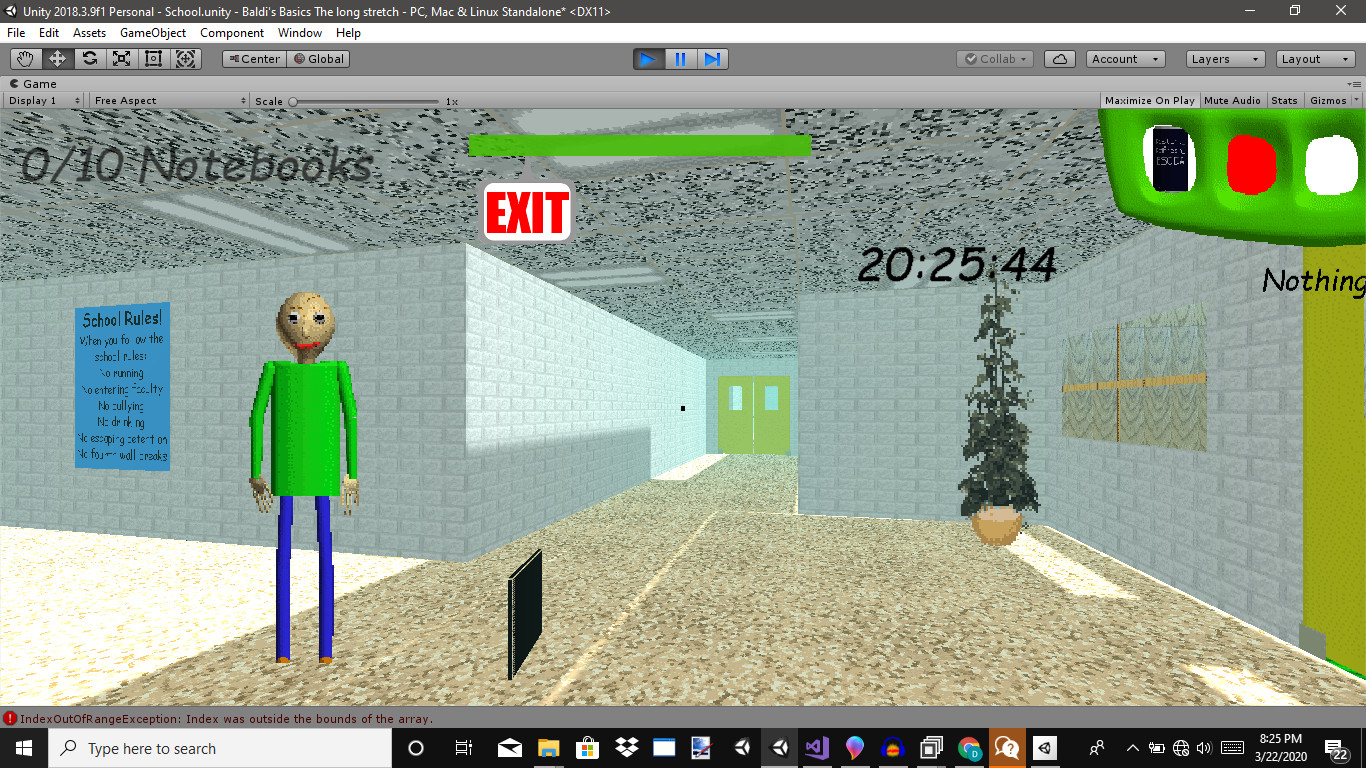The width and height of the screenshot is (1366, 768).
Task: Toggle pivot mode with the Center button
Action: [254, 59]
